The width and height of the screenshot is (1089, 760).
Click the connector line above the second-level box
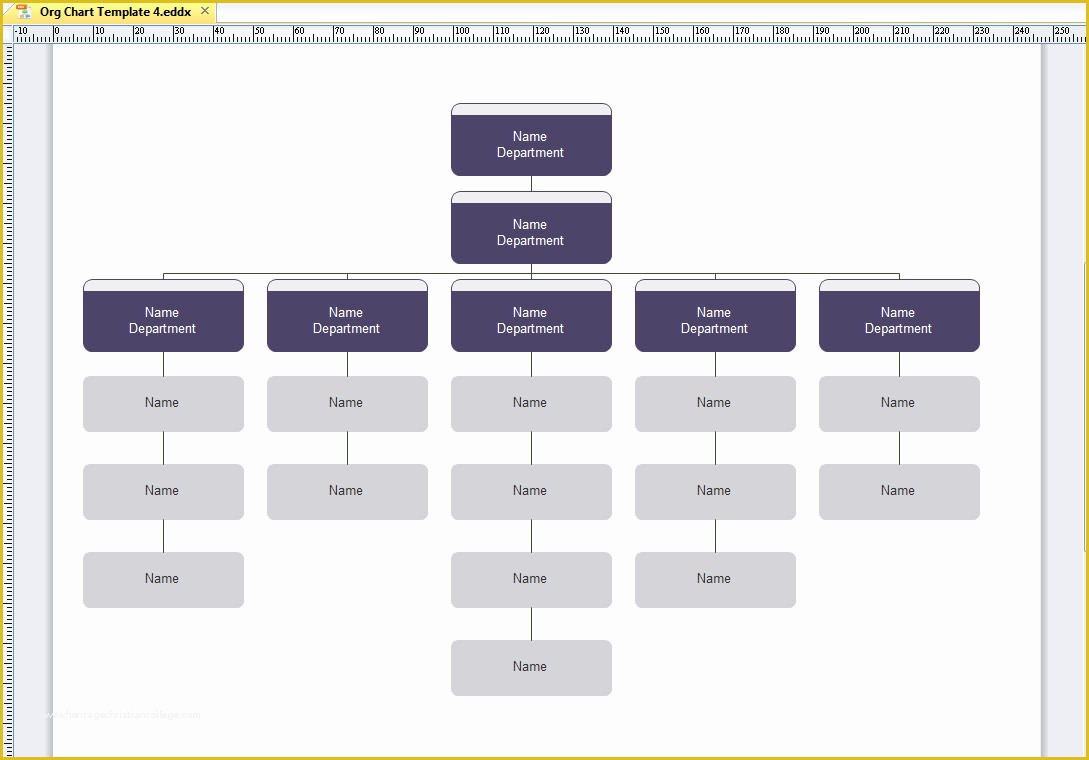point(531,182)
